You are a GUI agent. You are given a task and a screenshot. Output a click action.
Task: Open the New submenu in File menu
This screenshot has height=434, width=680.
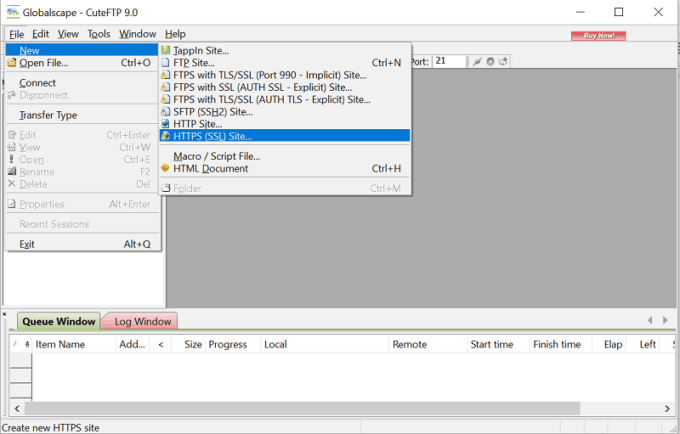82,50
